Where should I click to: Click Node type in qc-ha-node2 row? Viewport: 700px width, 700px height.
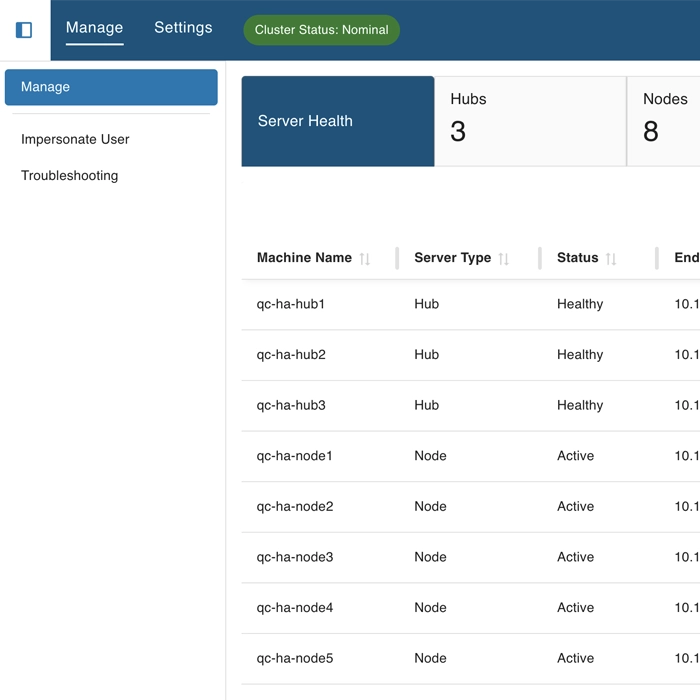430,506
